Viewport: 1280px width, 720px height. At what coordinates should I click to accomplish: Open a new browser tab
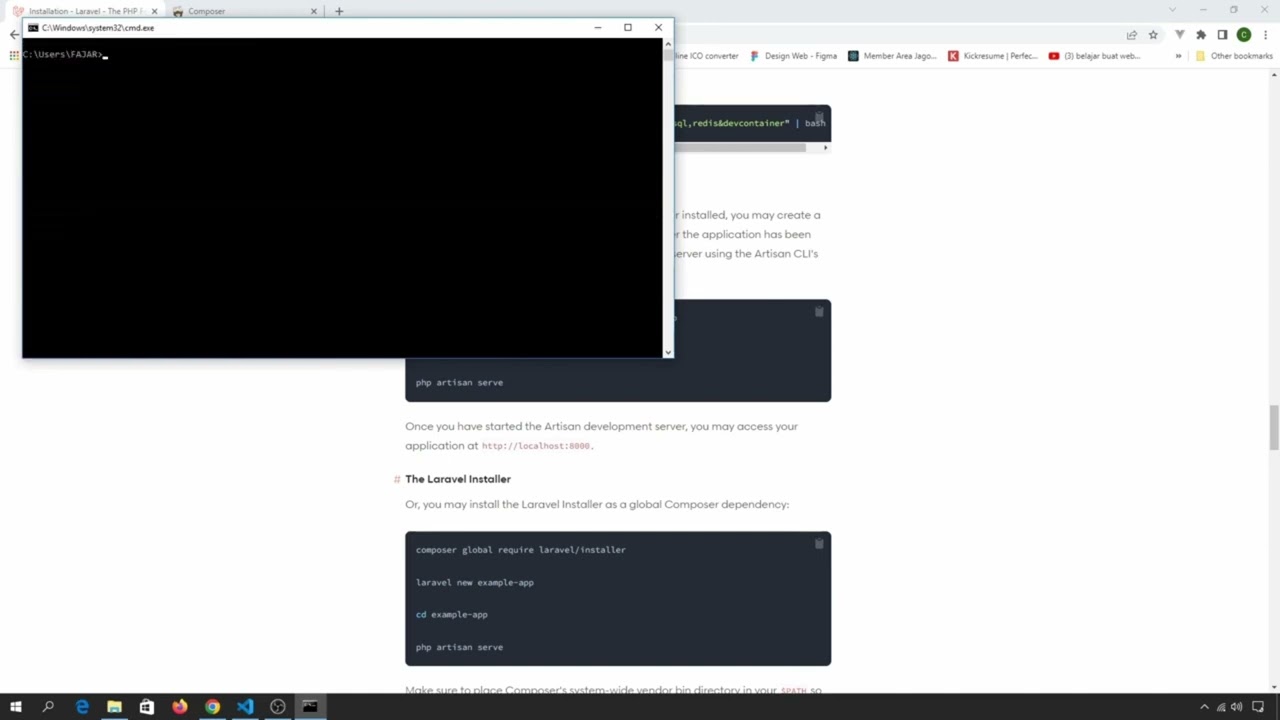339,11
